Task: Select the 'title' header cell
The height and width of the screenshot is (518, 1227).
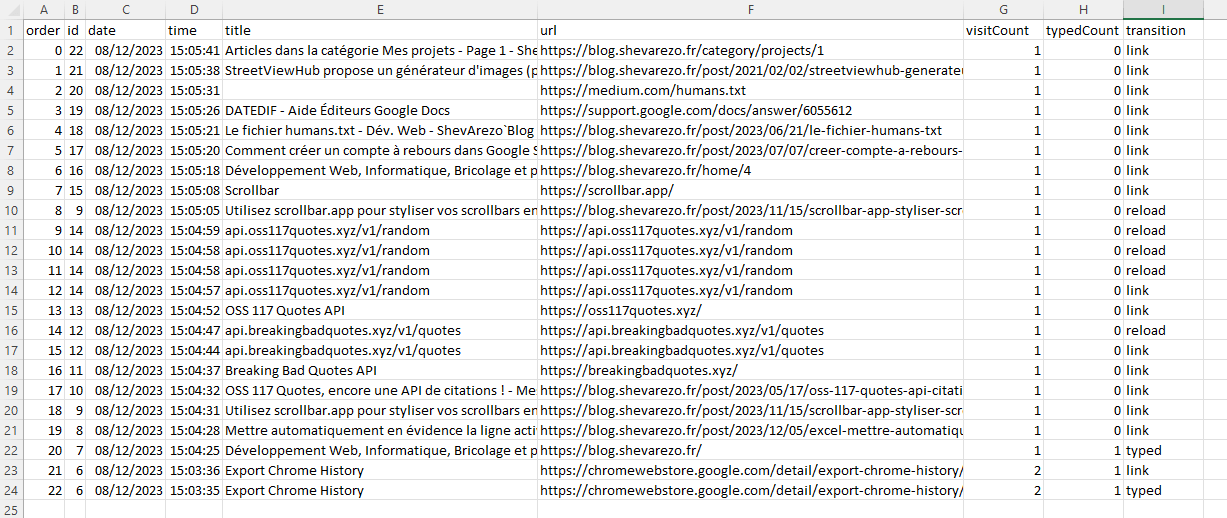Action: point(380,30)
